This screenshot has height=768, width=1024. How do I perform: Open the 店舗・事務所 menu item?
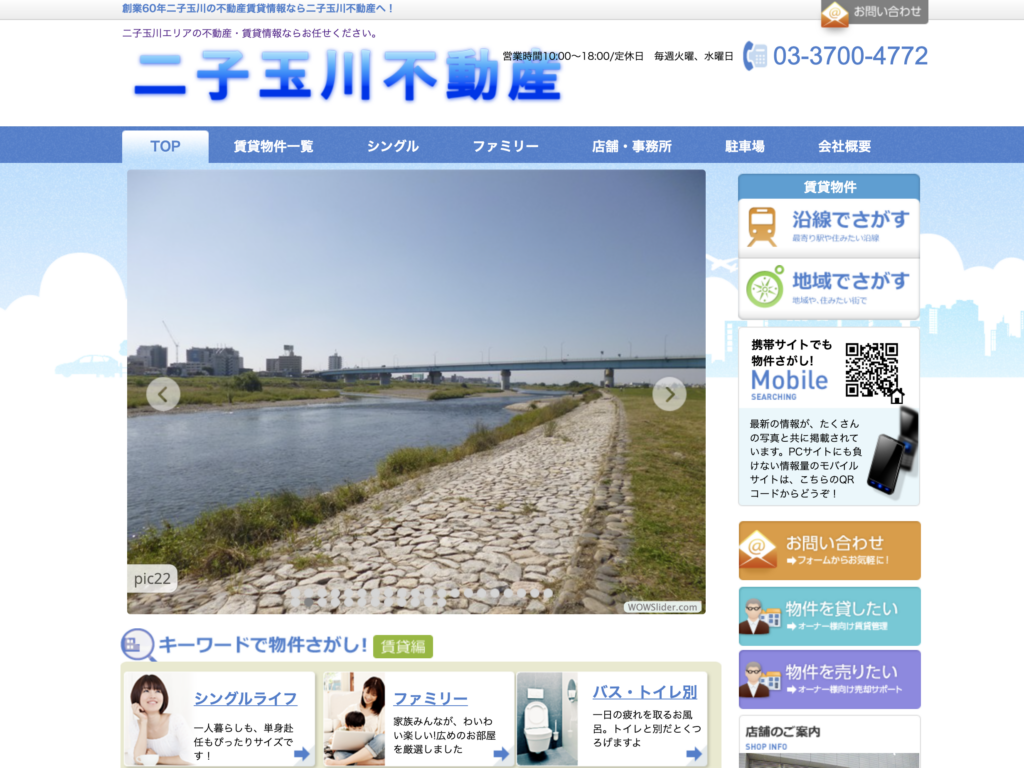631,146
